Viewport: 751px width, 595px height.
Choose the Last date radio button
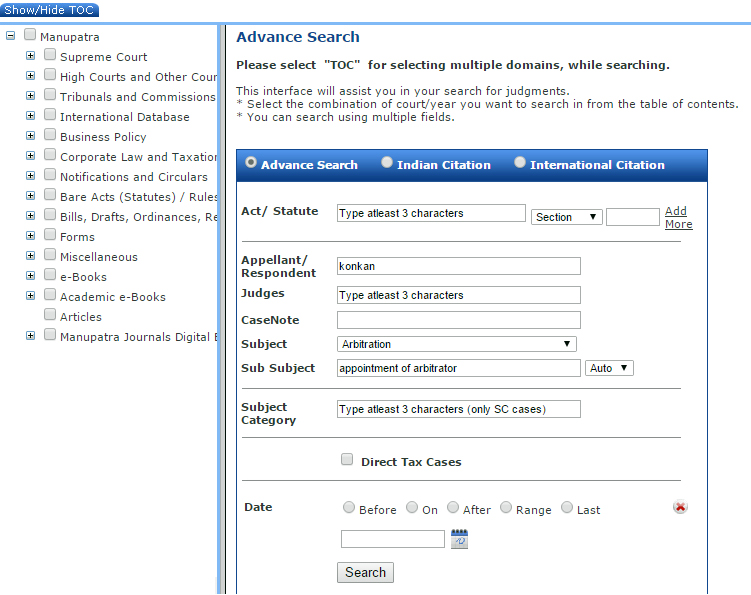pos(567,507)
